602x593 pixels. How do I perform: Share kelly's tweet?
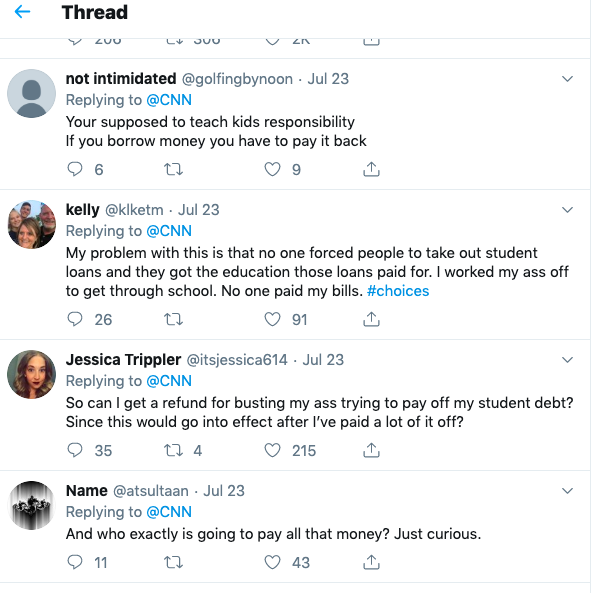(x=371, y=320)
